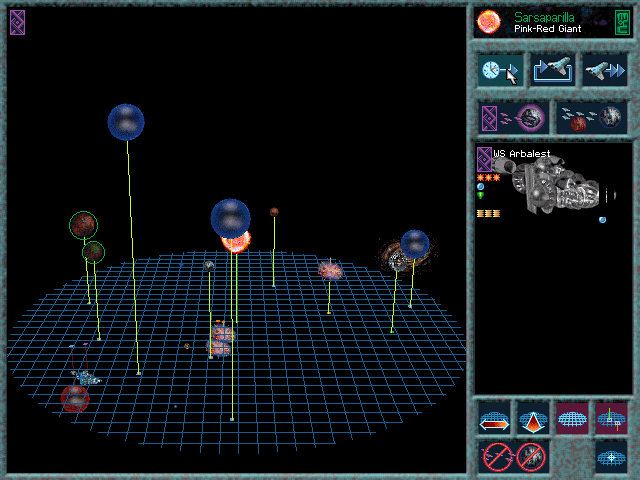Click the orange ship cluster at grid center

pos(221,340)
